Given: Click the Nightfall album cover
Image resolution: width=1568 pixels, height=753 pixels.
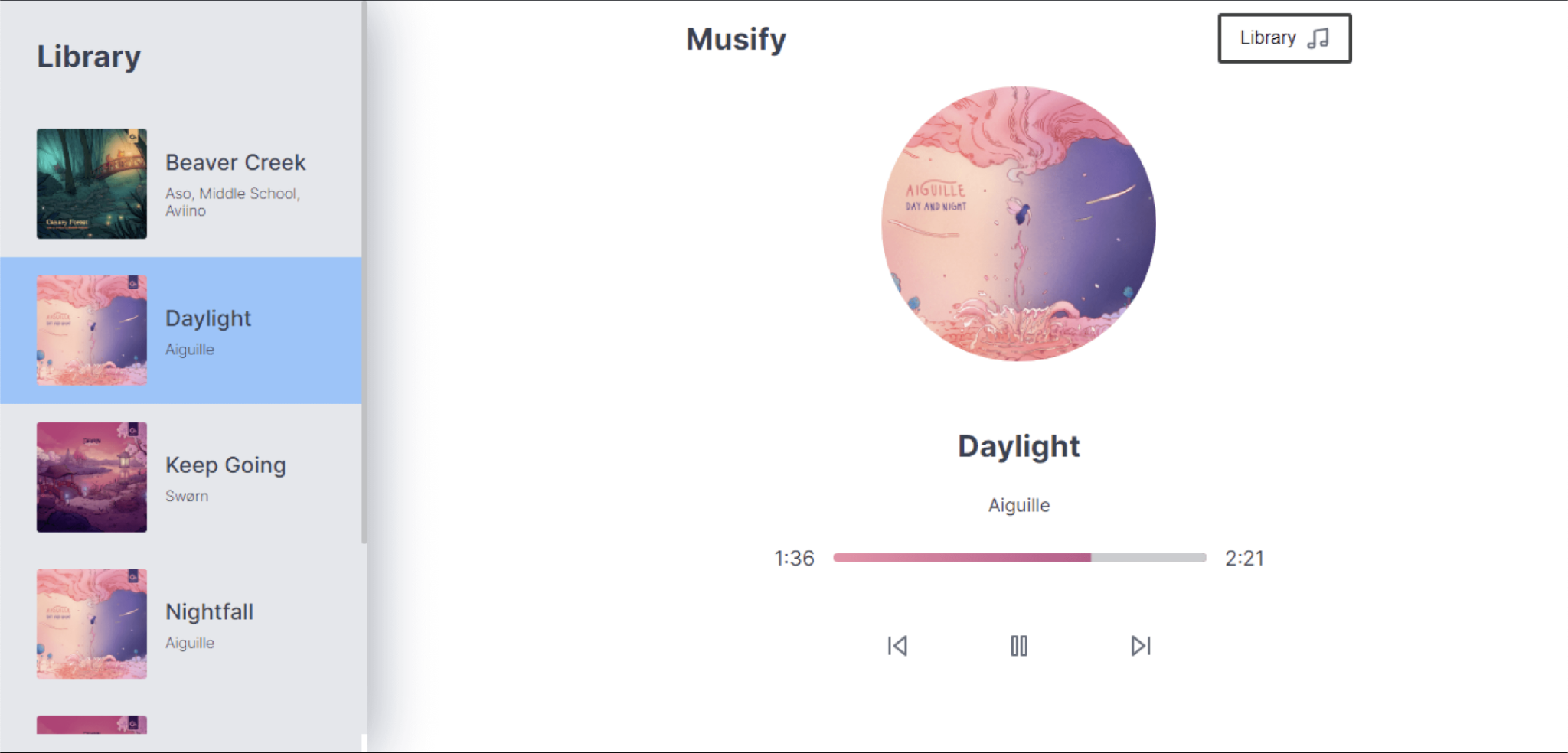Looking at the screenshot, I should [91, 624].
